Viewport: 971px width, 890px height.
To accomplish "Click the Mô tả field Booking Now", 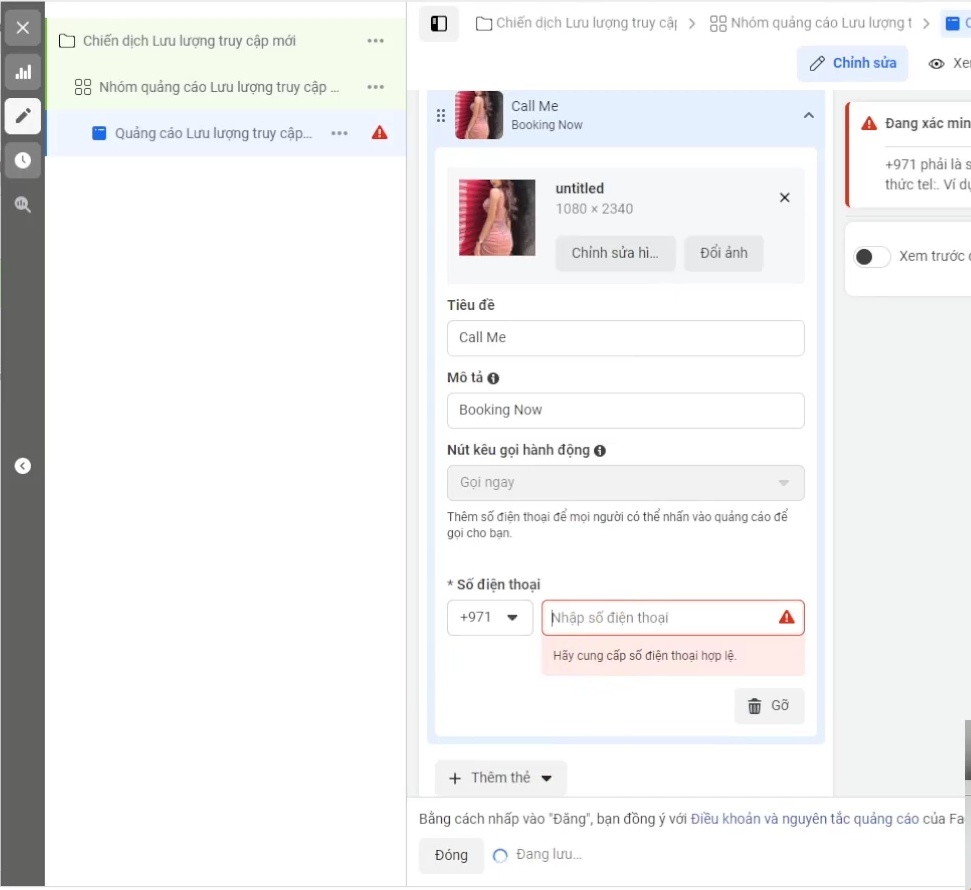I will (625, 410).
